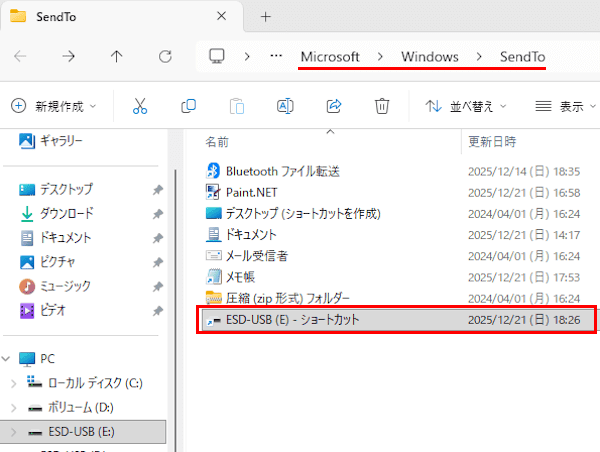Select the Bluetooth ファイル転送 icon

coord(213,171)
